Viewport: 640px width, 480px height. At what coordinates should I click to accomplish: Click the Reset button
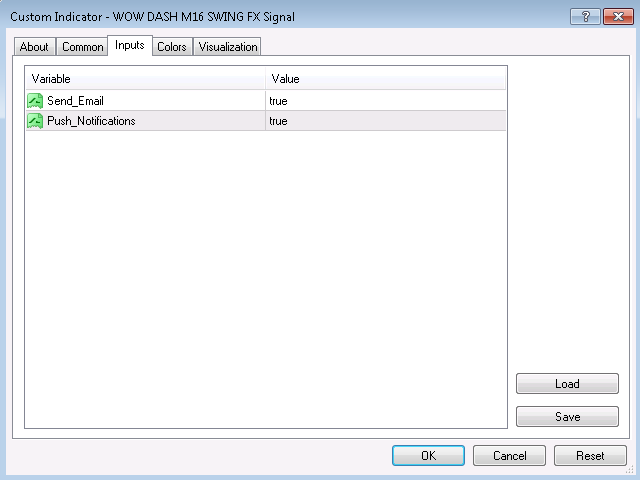pyautogui.click(x=590, y=456)
